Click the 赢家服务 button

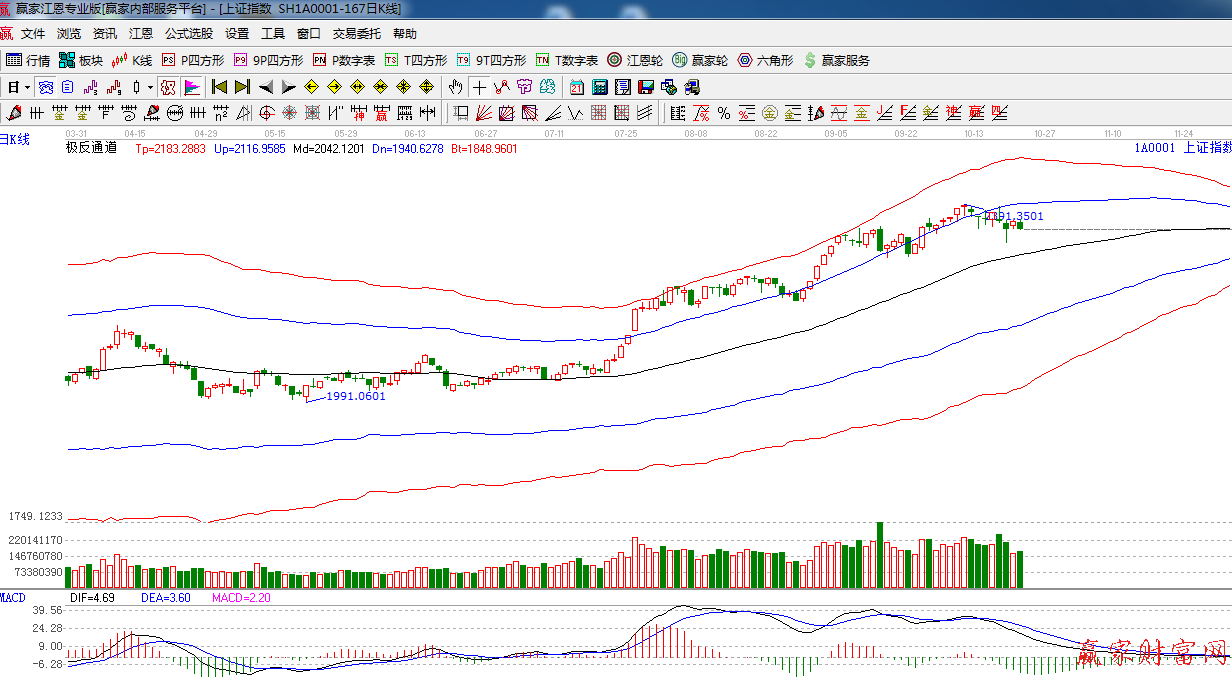(836, 60)
